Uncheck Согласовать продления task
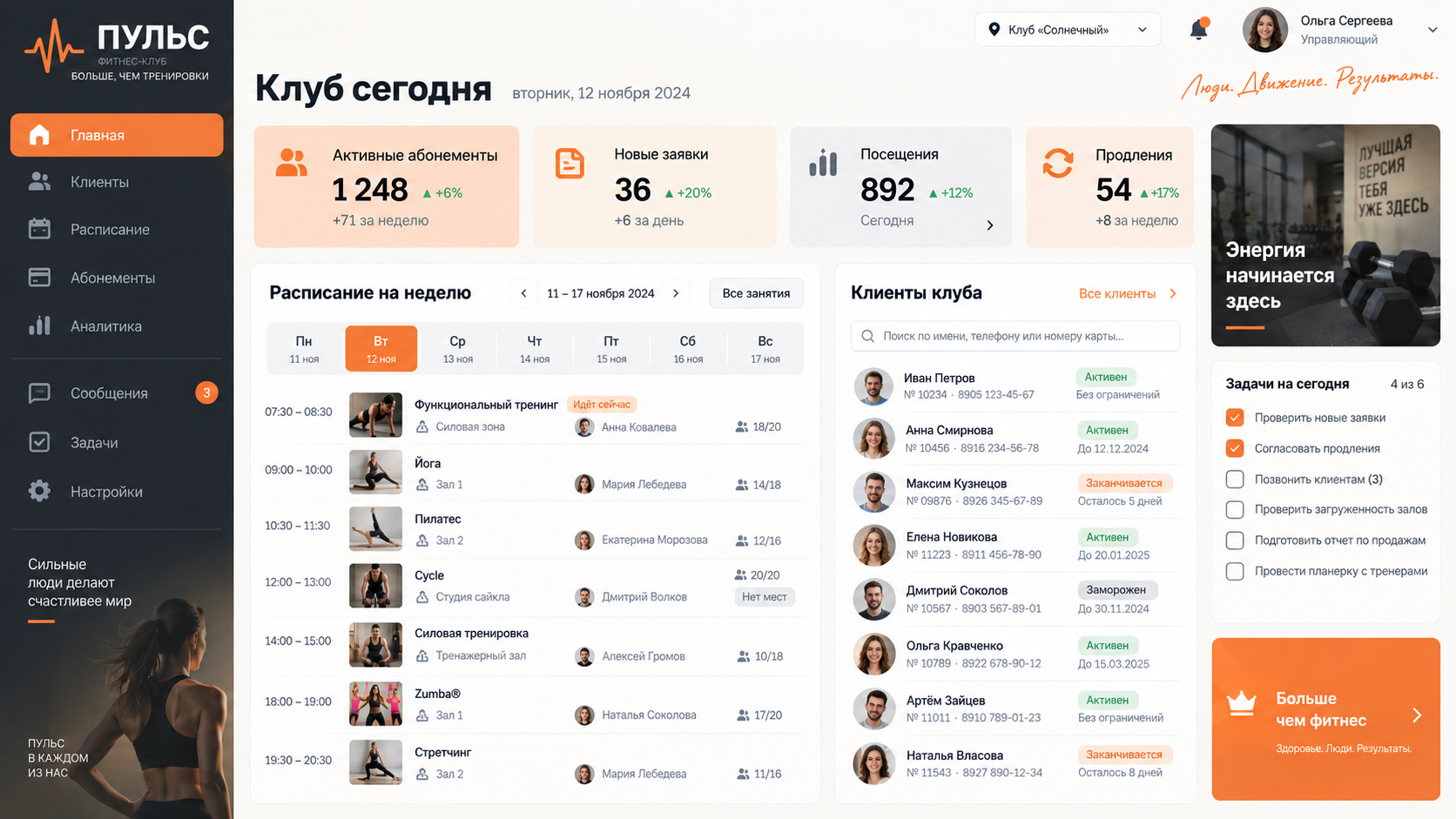 1235,448
